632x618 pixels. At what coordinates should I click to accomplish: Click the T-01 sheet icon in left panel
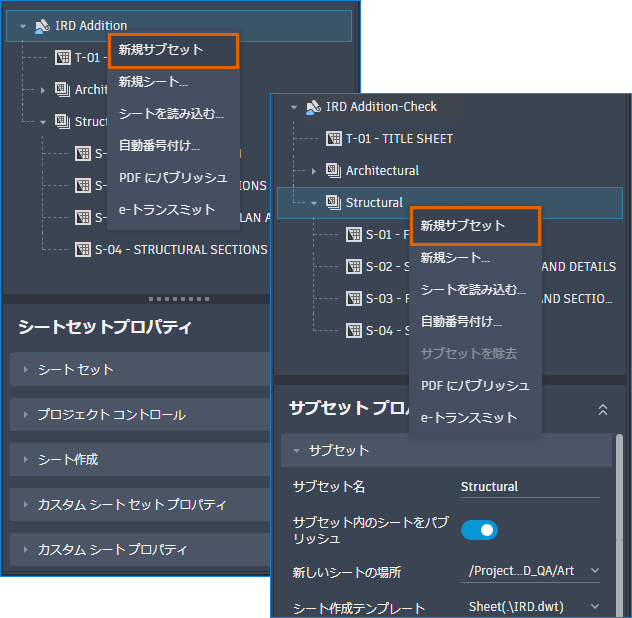tap(63, 58)
